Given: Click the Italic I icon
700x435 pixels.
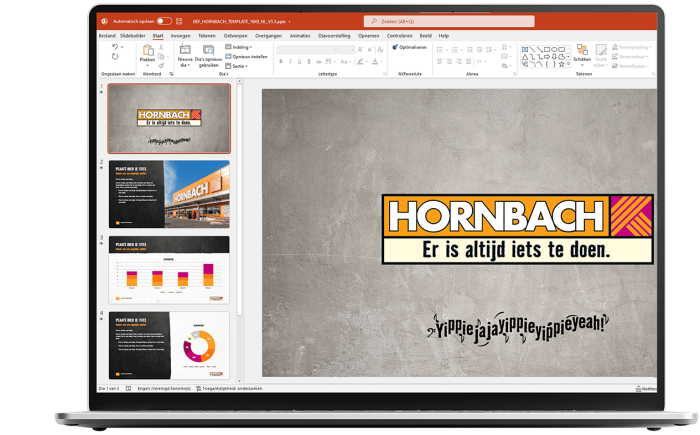Looking at the screenshot, I should [290, 62].
